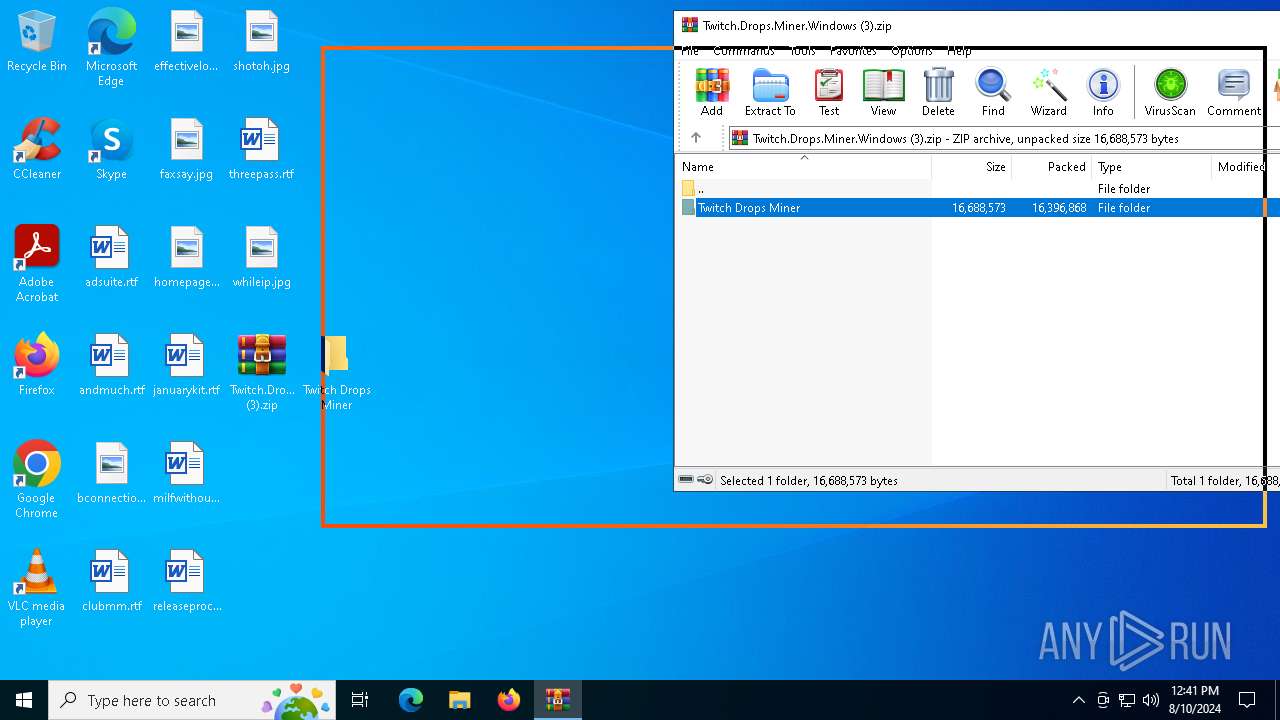
Task: Sort by the Name column header
Action: pyautogui.click(x=804, y=167)
